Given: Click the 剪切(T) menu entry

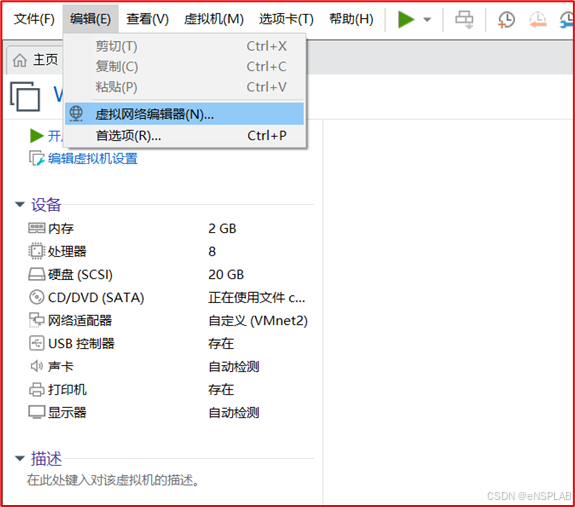Looking at the screenshot, I should click(184, 46).
